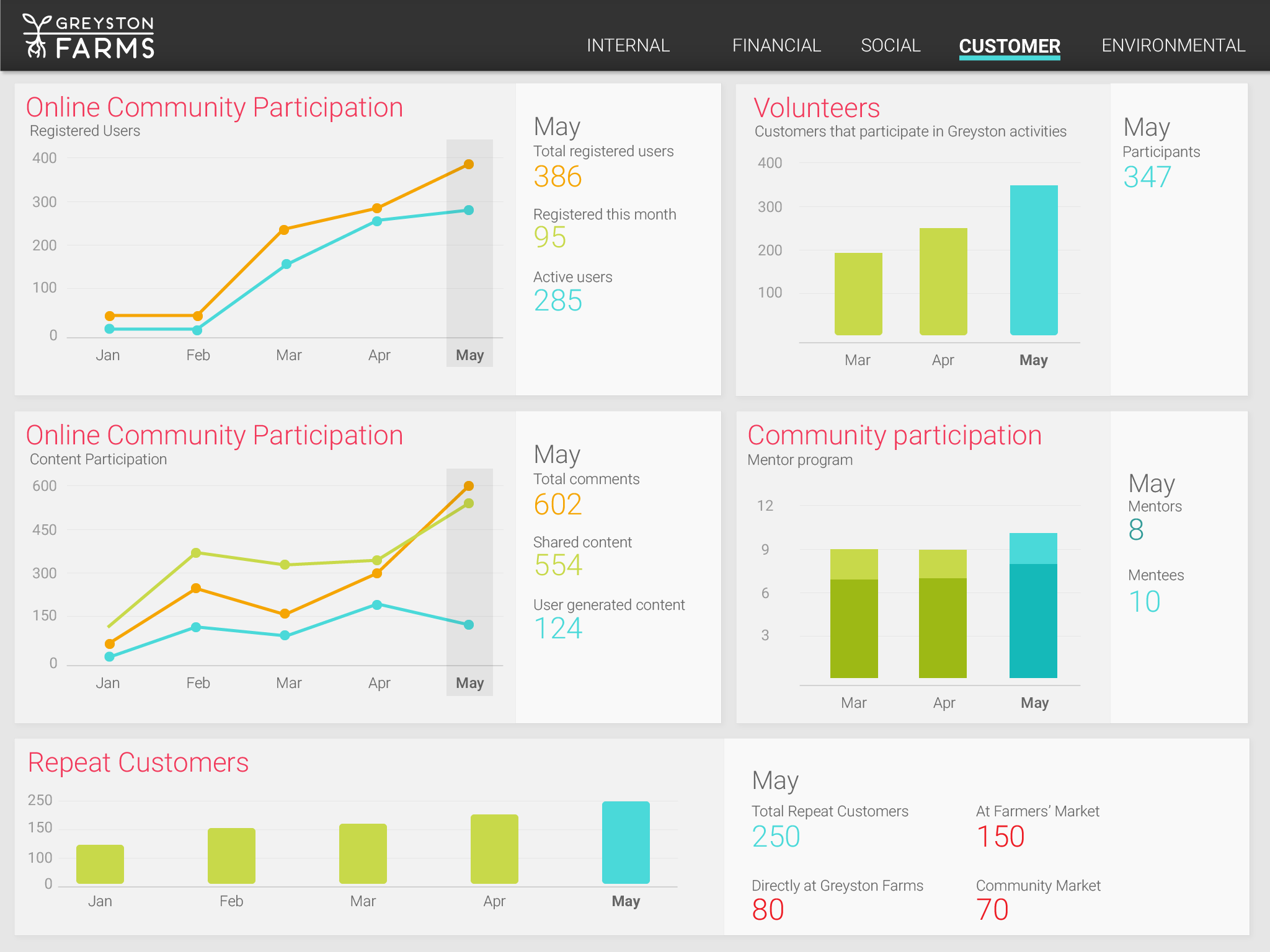This screenshot has width=1270, height=952.
Task: Select the Jan bar in Repeat Customers chart
Action: (x=100, y=864)
